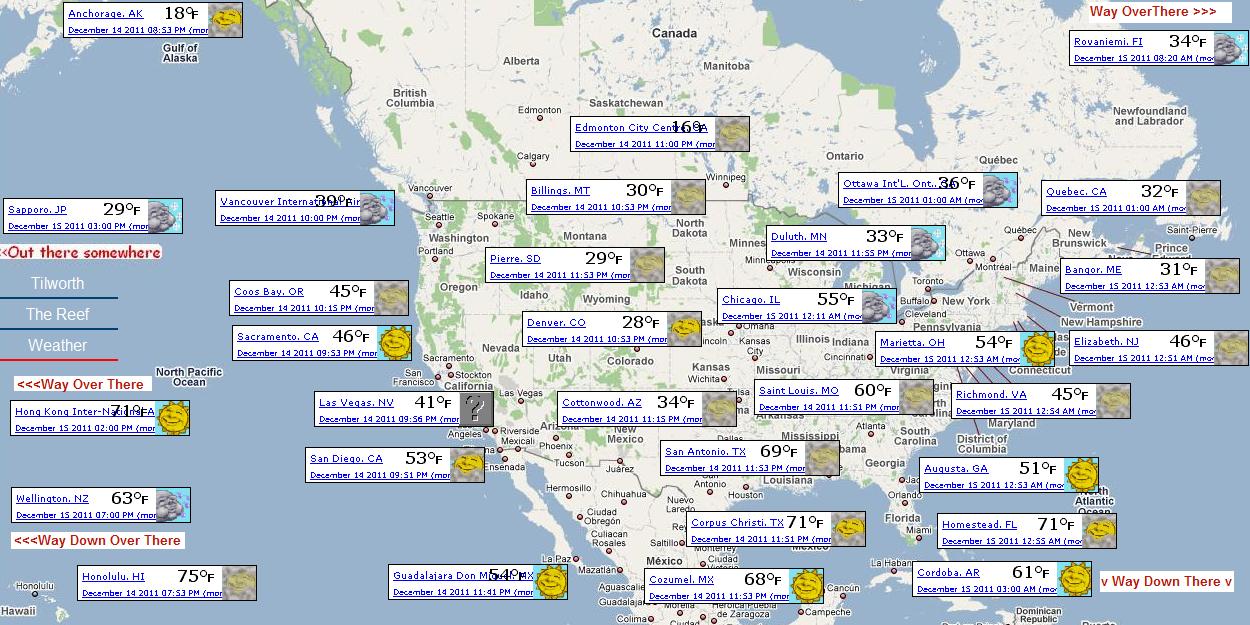This screenshot has height=625, width=1250.
Task: Click the Homestead, FL weather condition icon
Action: point(1099,531)
